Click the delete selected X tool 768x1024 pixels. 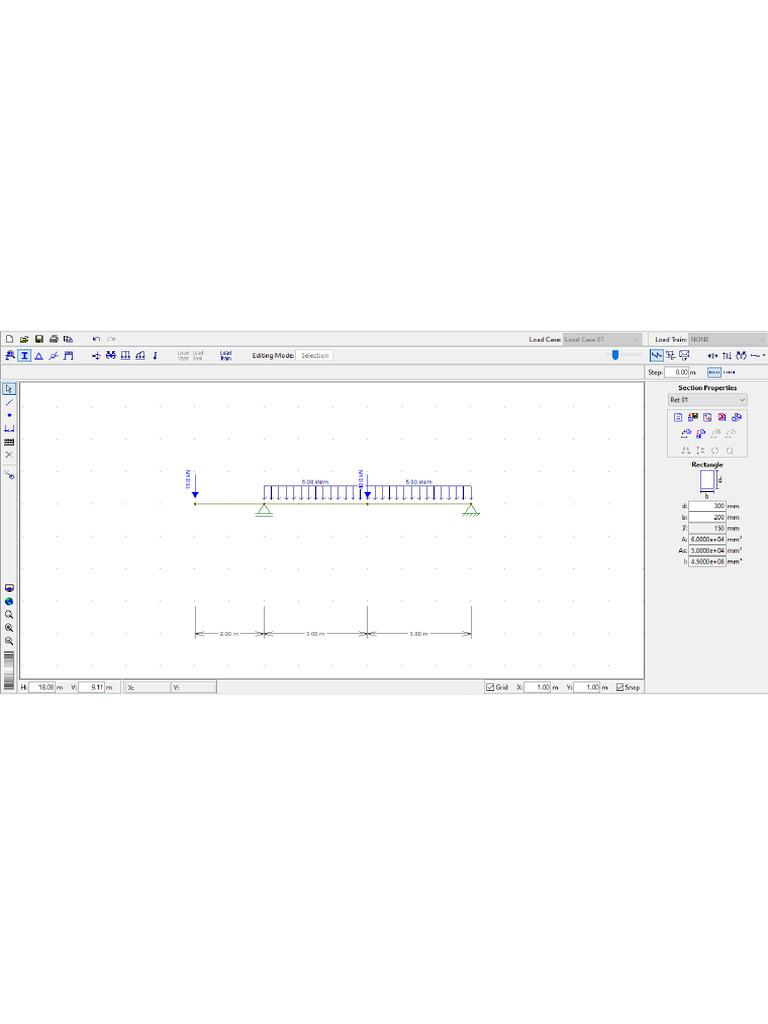(9, 455)
